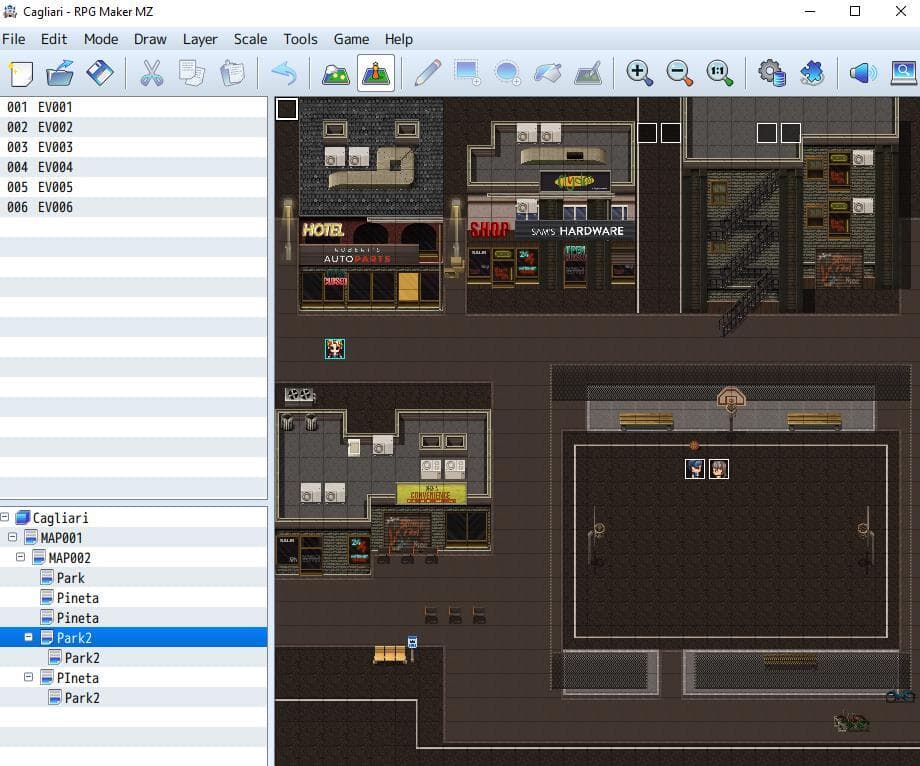Select the Cagliari project root
This screenshot has width=920, height=766.
click(x=60, y=518)
